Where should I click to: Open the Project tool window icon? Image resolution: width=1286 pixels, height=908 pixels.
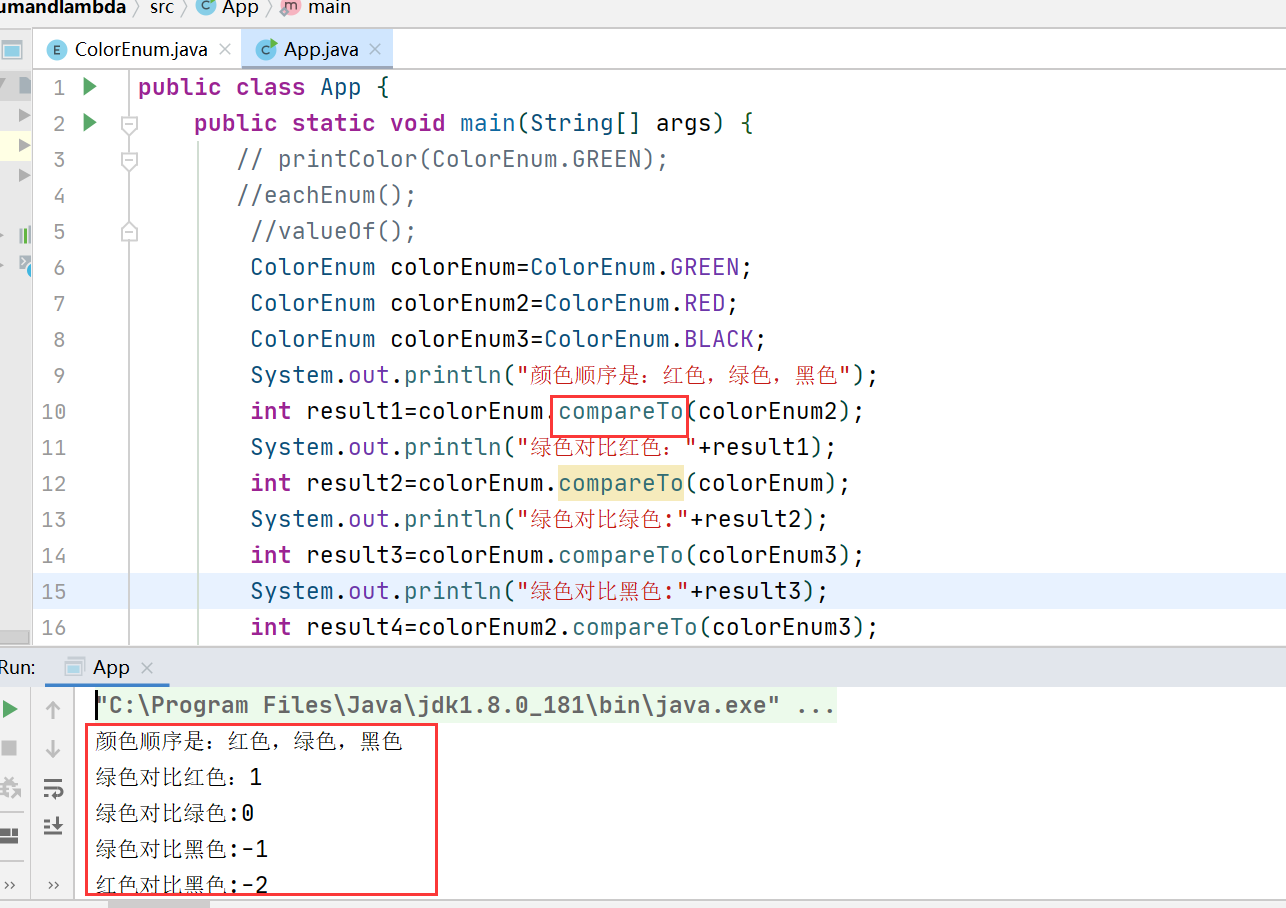(x=11, y=50)
